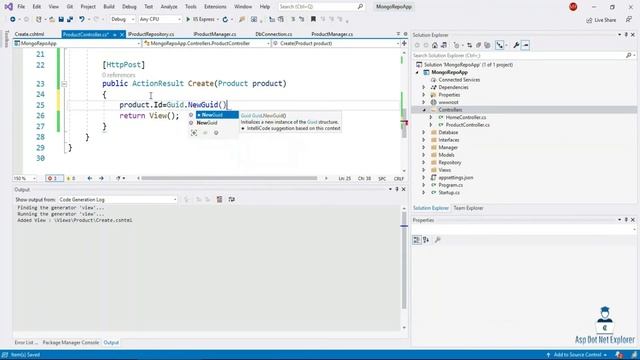Click the Live Share button
Image resolution: width=640 pixels, height=360 pixels.
(x=601, y=20)
